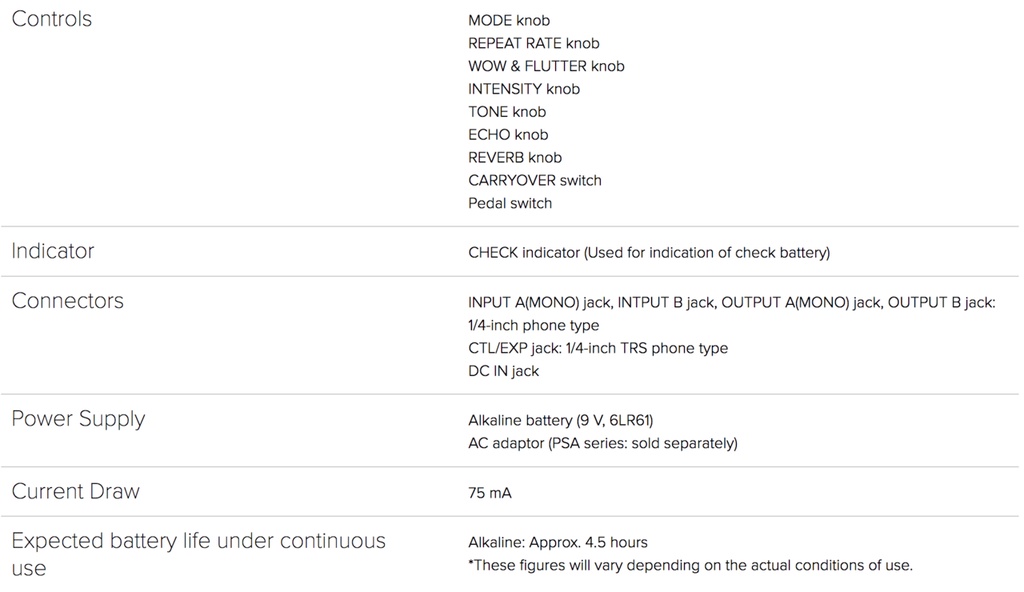Viewport: 1024px width, 592px height.
Task: Click the CARRYOVER switch entry
Action: pos(534,181)
